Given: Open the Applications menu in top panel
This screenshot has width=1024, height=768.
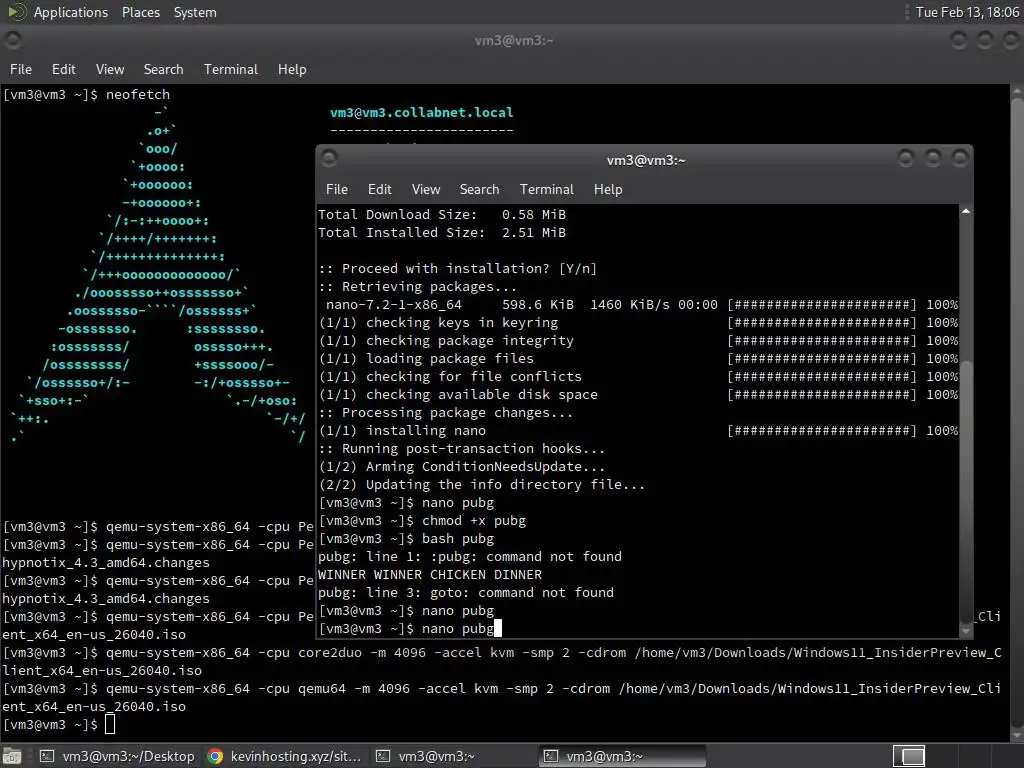Looking at the screenshot, I should 71,12.
